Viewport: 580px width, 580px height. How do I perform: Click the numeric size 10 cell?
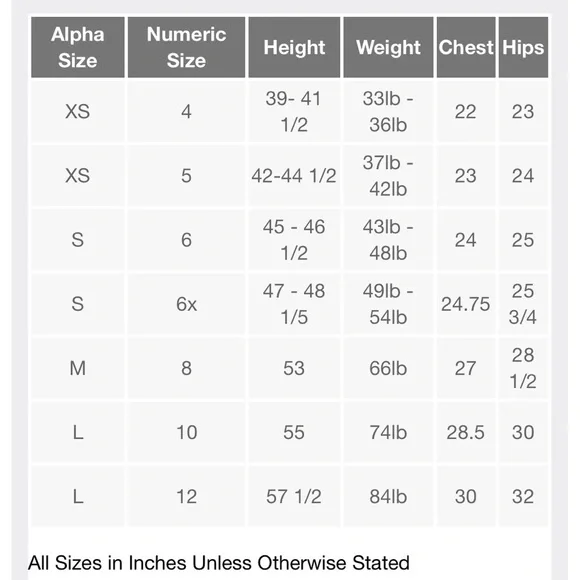tap(186, 432)
